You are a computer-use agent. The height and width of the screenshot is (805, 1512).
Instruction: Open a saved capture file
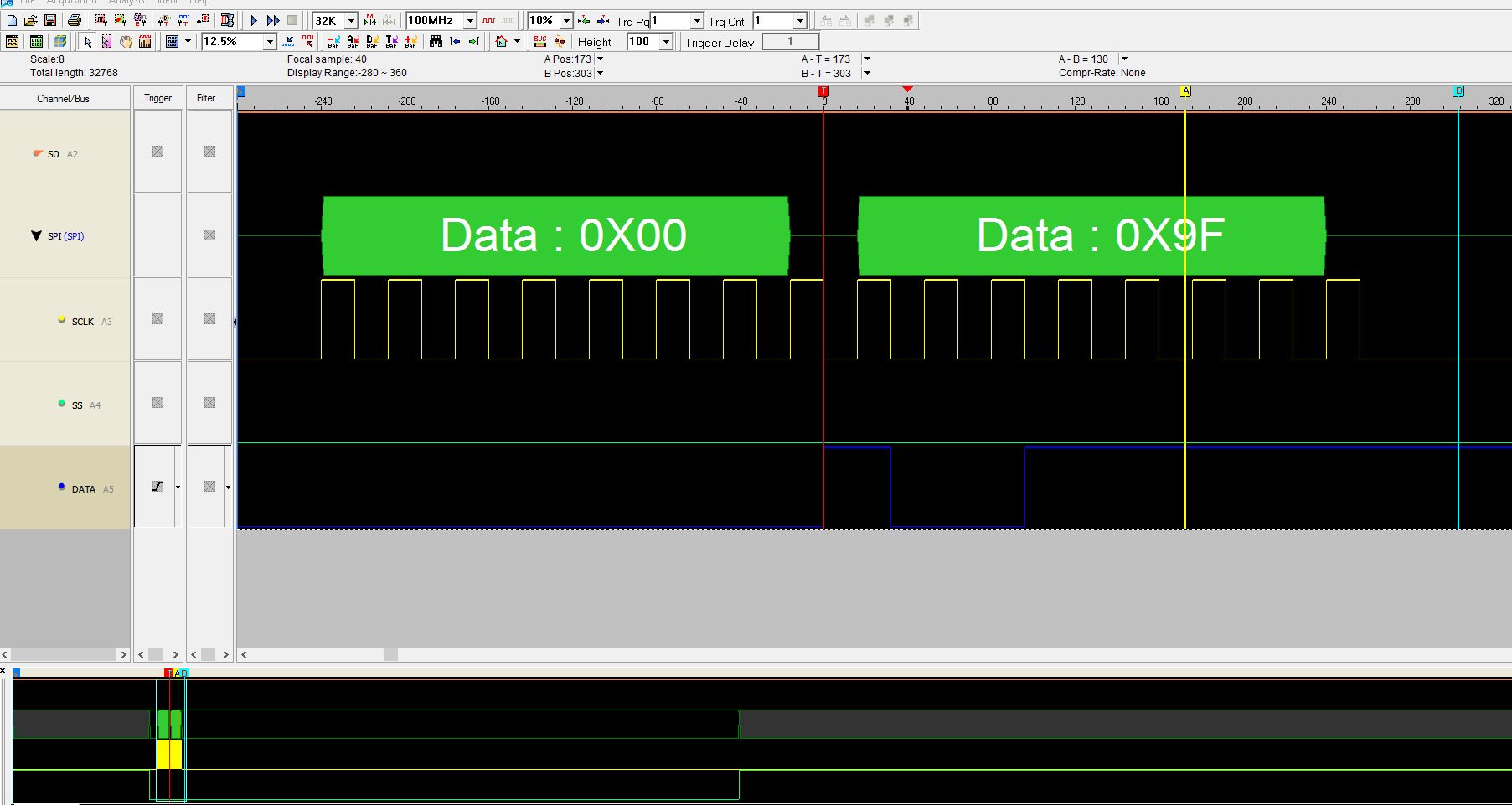point(30,20)
